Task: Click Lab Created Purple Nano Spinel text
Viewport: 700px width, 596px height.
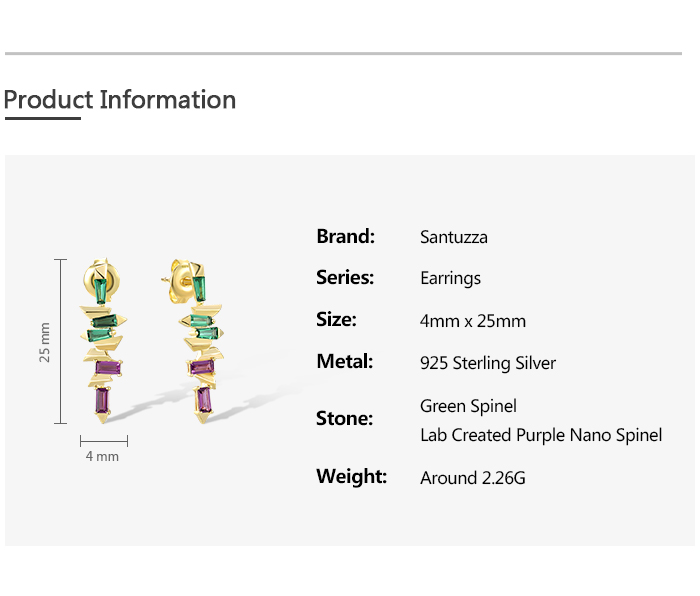Action: tap(541, 435)
